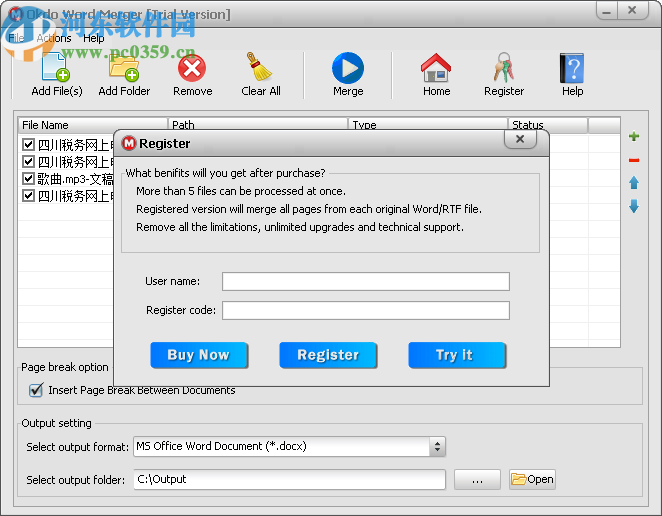Image resolution: width=662 pixels, height=516 pixels.
Task: Click the File Name column header
Action: 92,124
